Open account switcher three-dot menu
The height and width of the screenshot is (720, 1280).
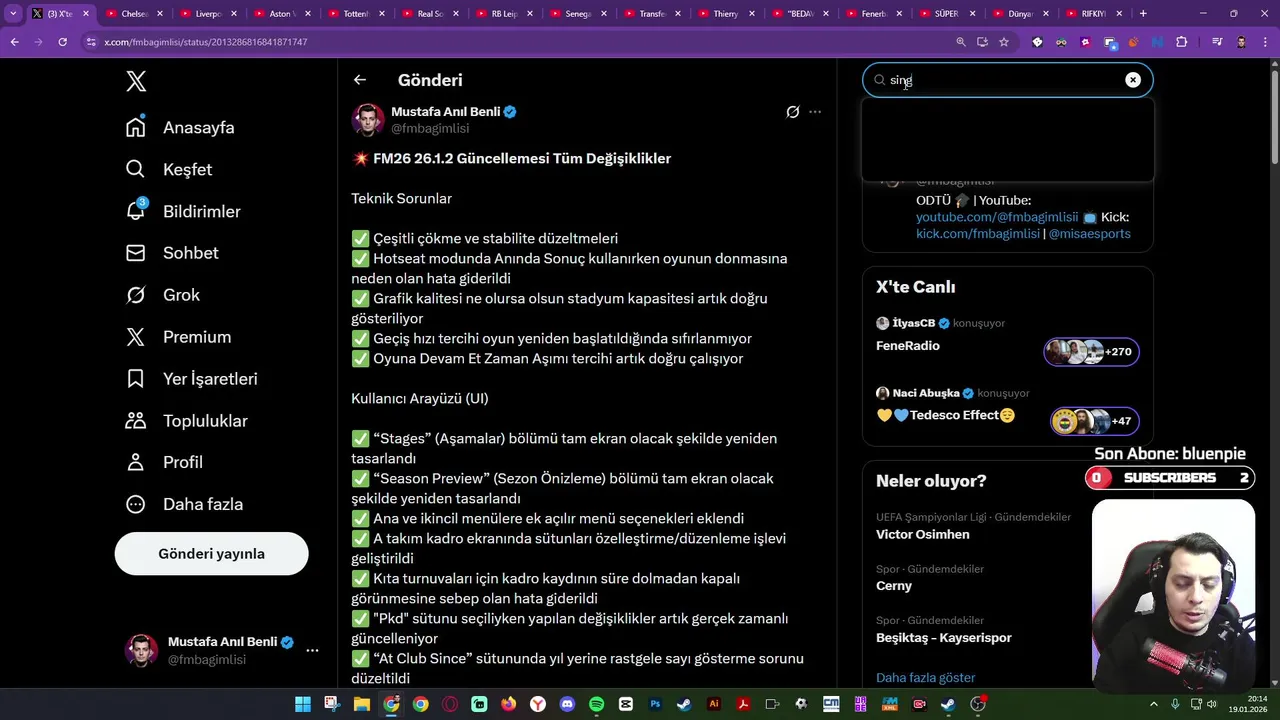click(312, 650)
